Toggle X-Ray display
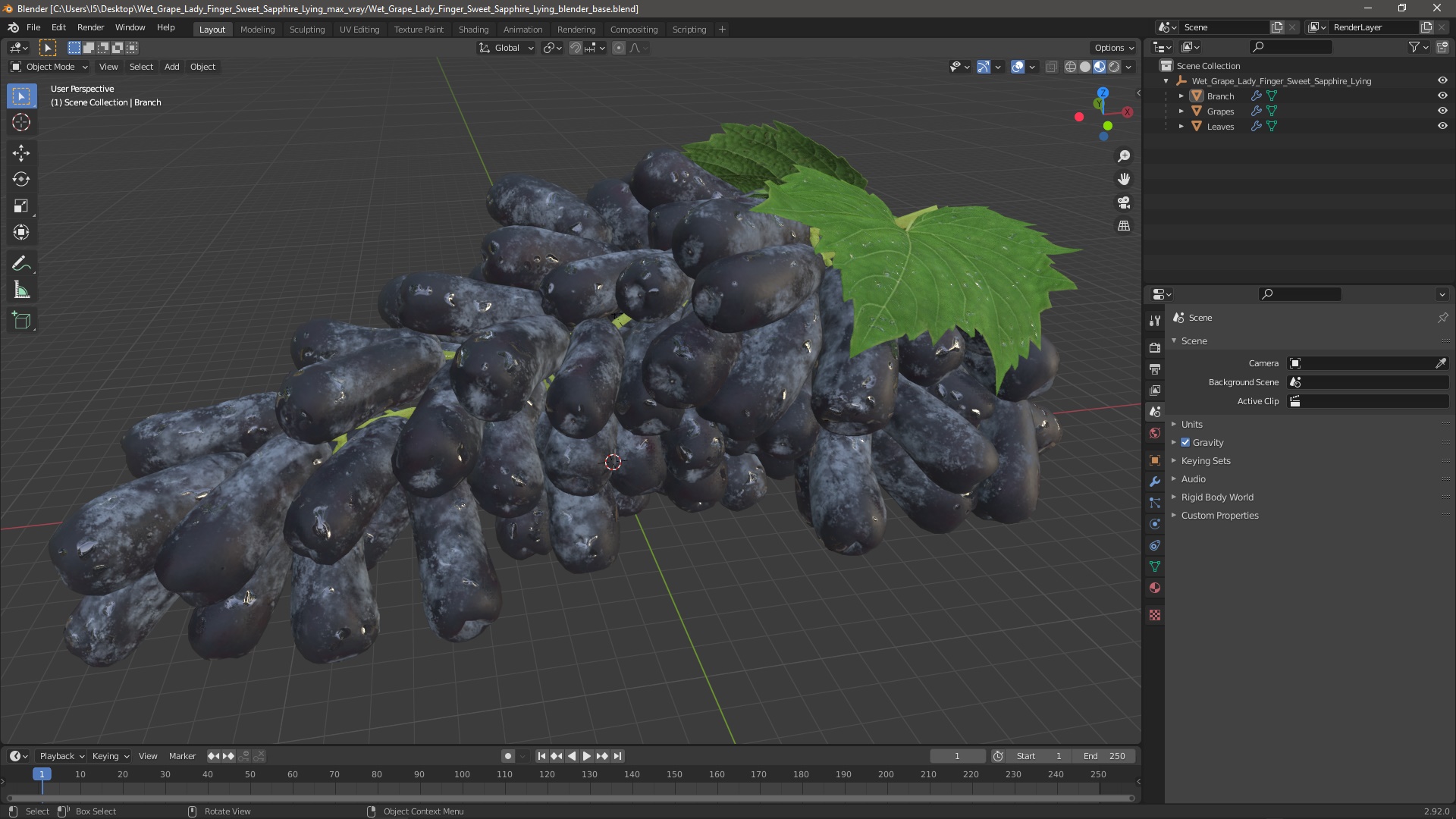This screenshot has height=819, width=1456. click(1051, 67)
